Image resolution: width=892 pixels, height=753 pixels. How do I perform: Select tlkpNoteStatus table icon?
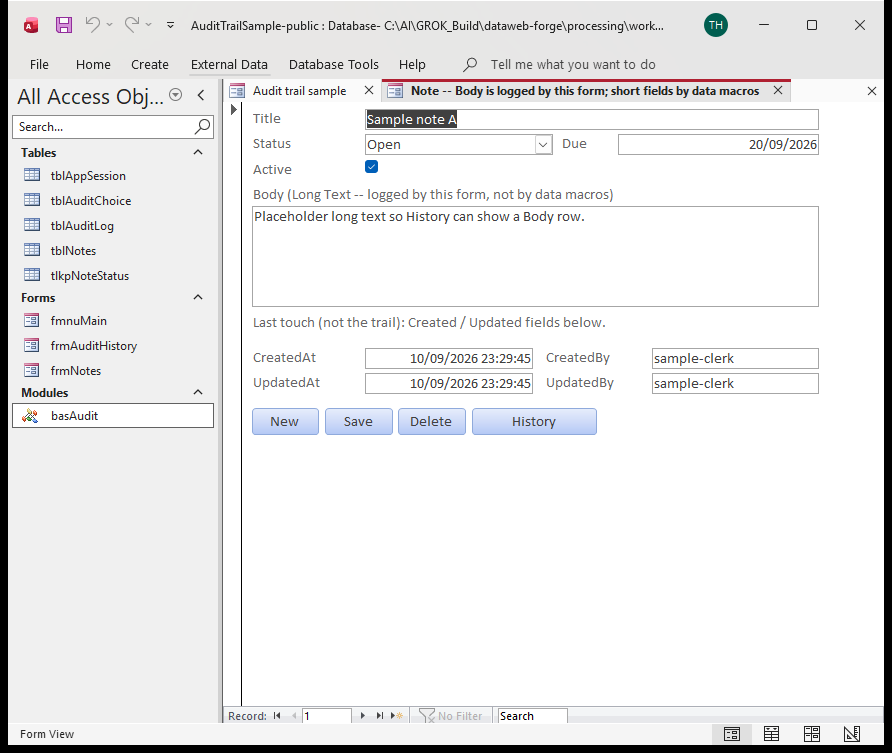click(32, 275)
